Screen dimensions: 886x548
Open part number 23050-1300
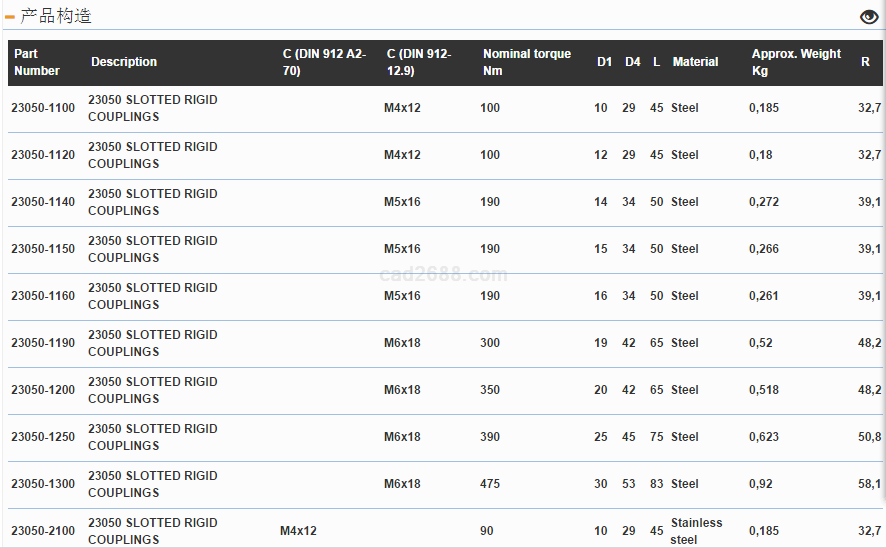[x=43, y=484]
